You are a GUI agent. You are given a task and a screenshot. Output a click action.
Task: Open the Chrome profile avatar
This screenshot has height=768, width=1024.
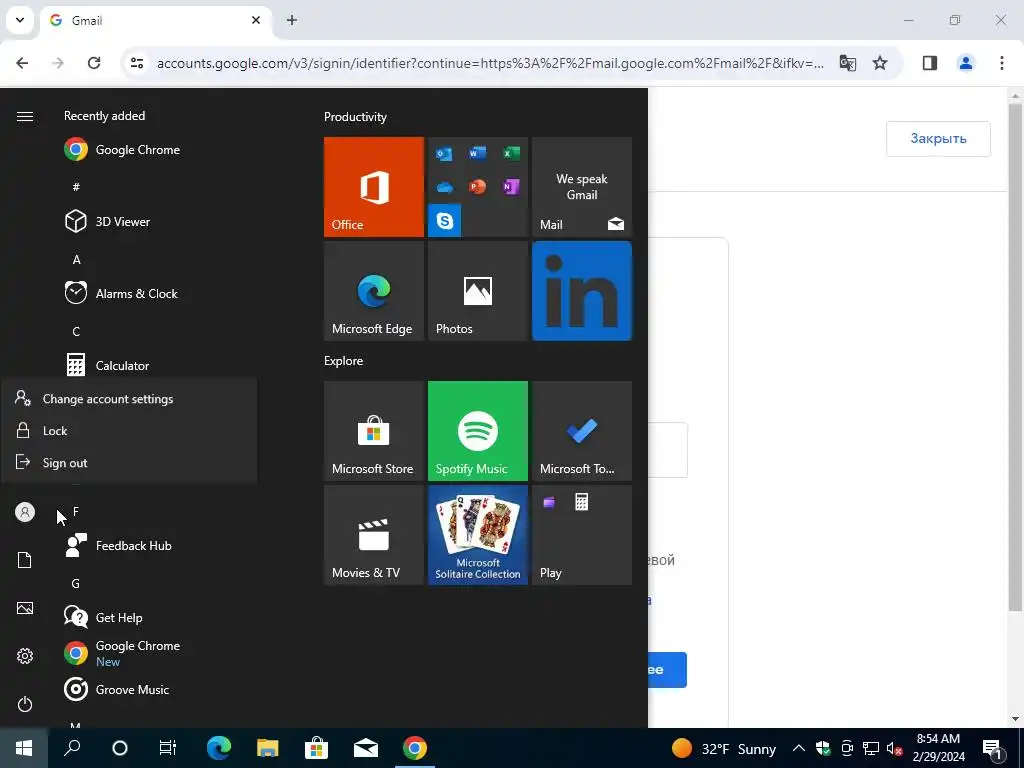click(966, 63)
